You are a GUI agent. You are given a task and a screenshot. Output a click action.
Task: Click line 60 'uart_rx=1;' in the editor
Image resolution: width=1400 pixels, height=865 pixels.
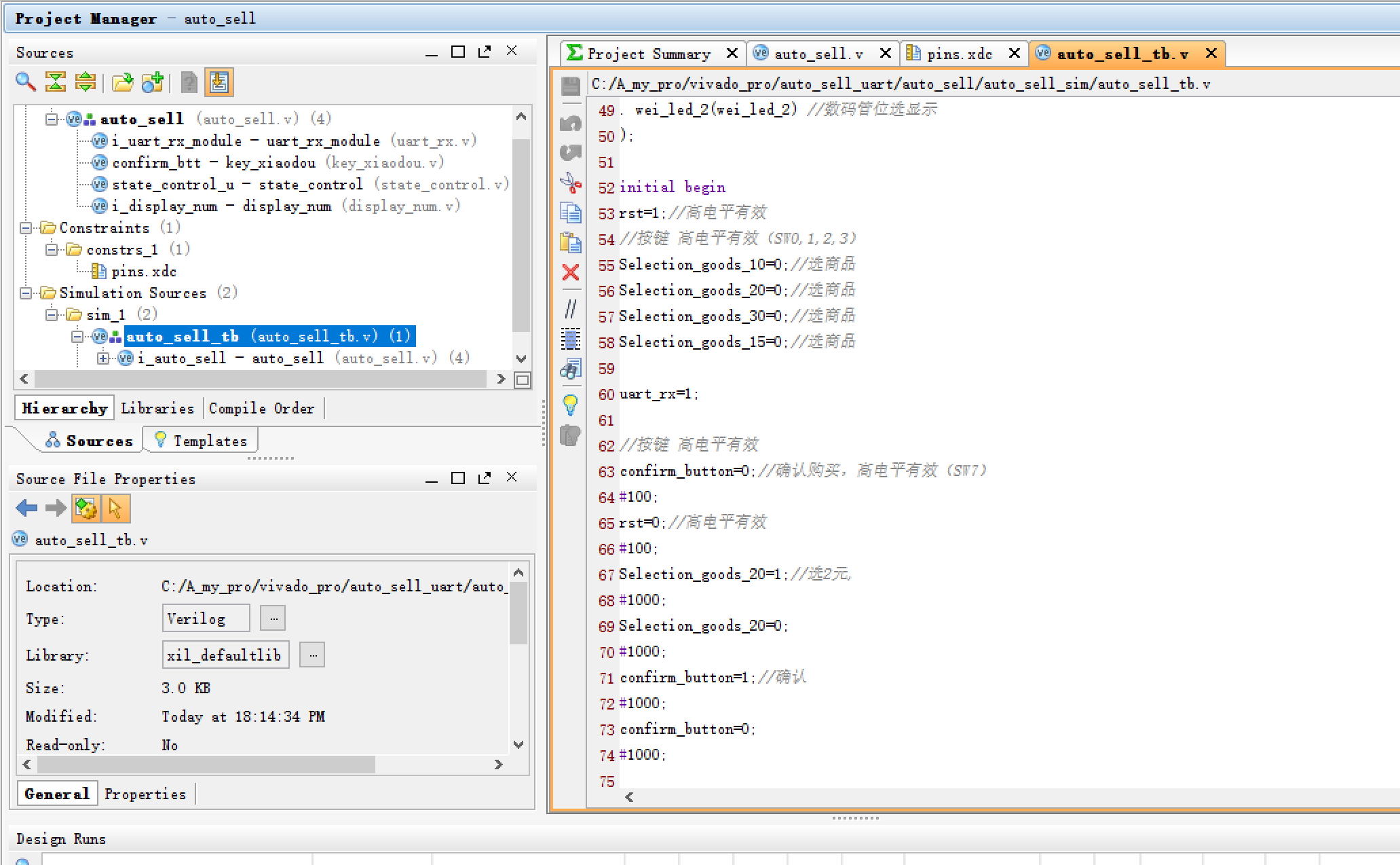[658, 394]
